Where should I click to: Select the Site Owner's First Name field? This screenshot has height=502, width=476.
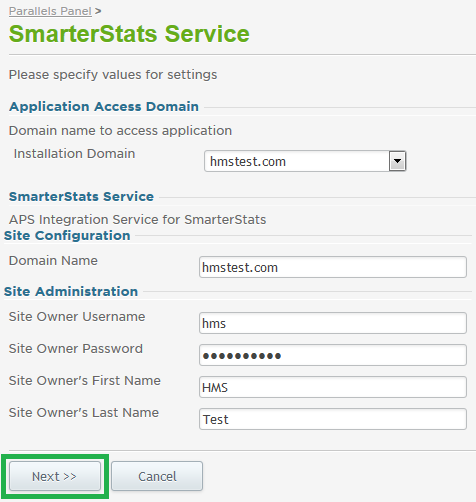[x=333, y=387]
